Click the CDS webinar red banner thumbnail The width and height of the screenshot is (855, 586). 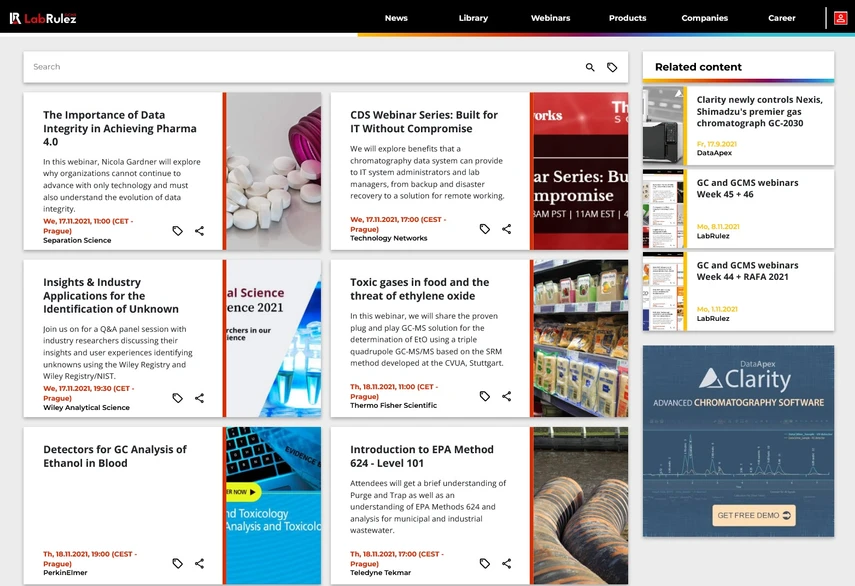581,171
